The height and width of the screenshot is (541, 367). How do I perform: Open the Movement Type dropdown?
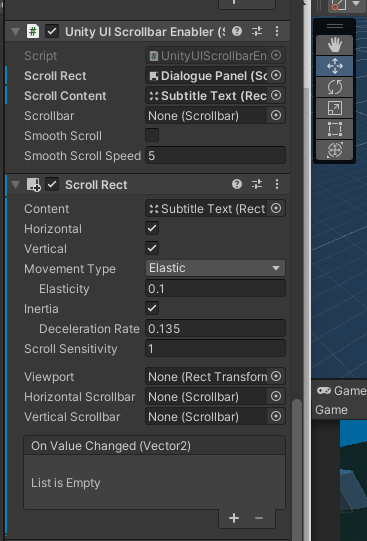click(x=215, y=268)
